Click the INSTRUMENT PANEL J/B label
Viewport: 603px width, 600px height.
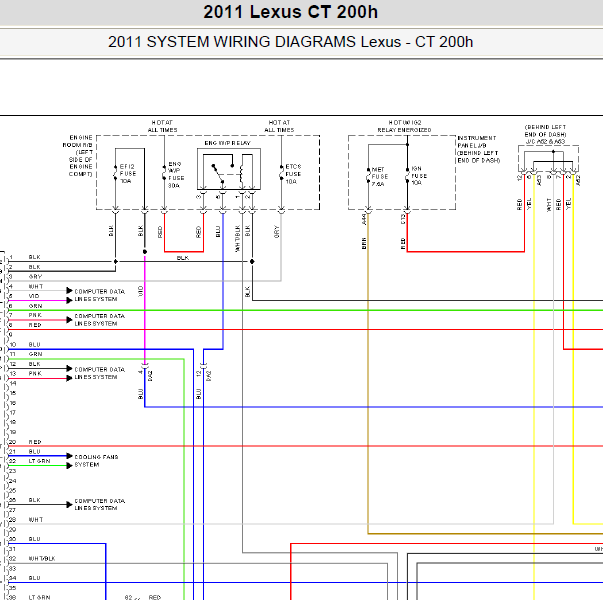click(478, 149)
